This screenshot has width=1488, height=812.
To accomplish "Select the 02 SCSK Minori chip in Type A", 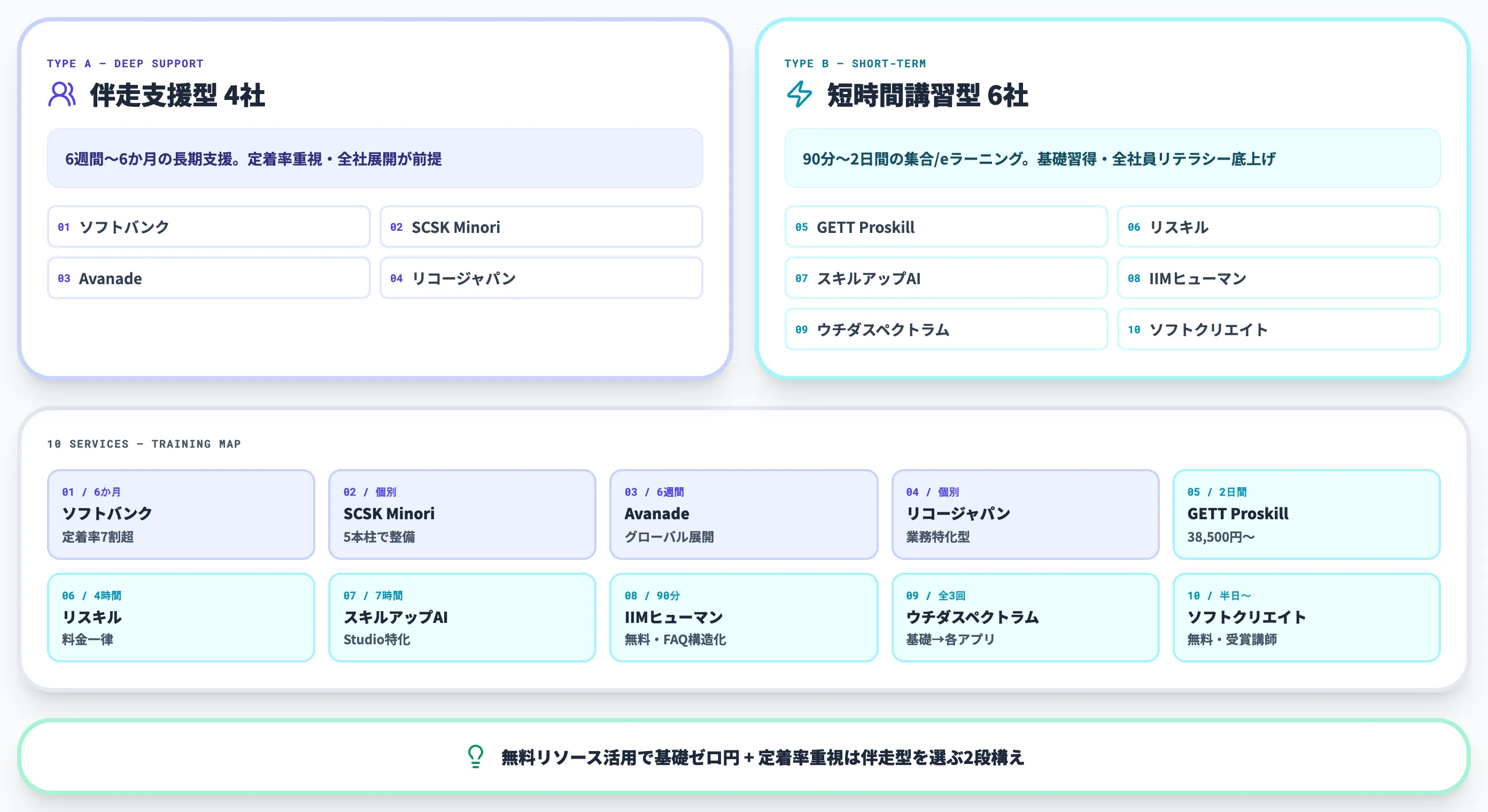I will click(x=541, y=227).
